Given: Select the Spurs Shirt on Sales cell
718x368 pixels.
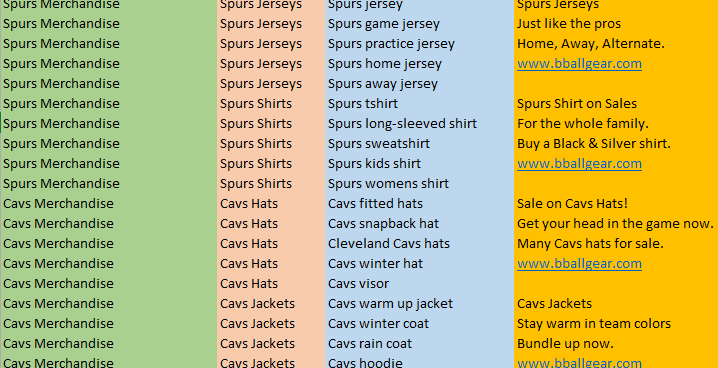Looking at the screenshot, I should (616, 104).
